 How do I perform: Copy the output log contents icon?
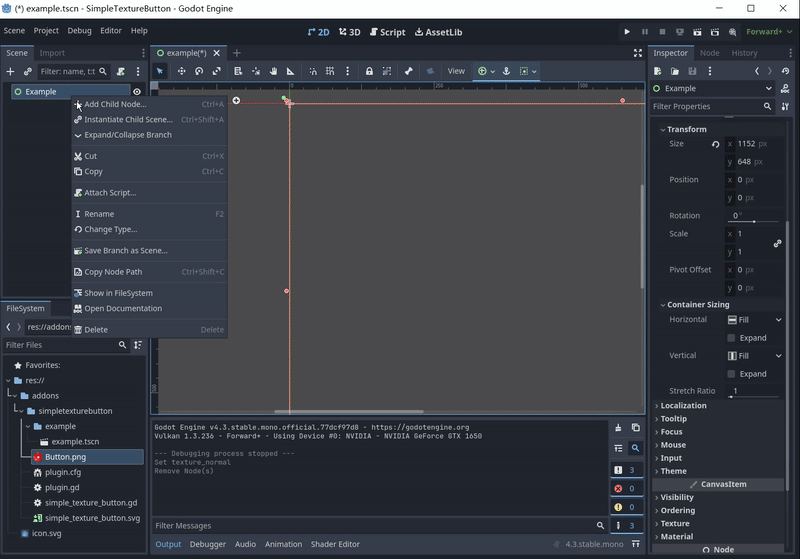(x=636, y=427)
